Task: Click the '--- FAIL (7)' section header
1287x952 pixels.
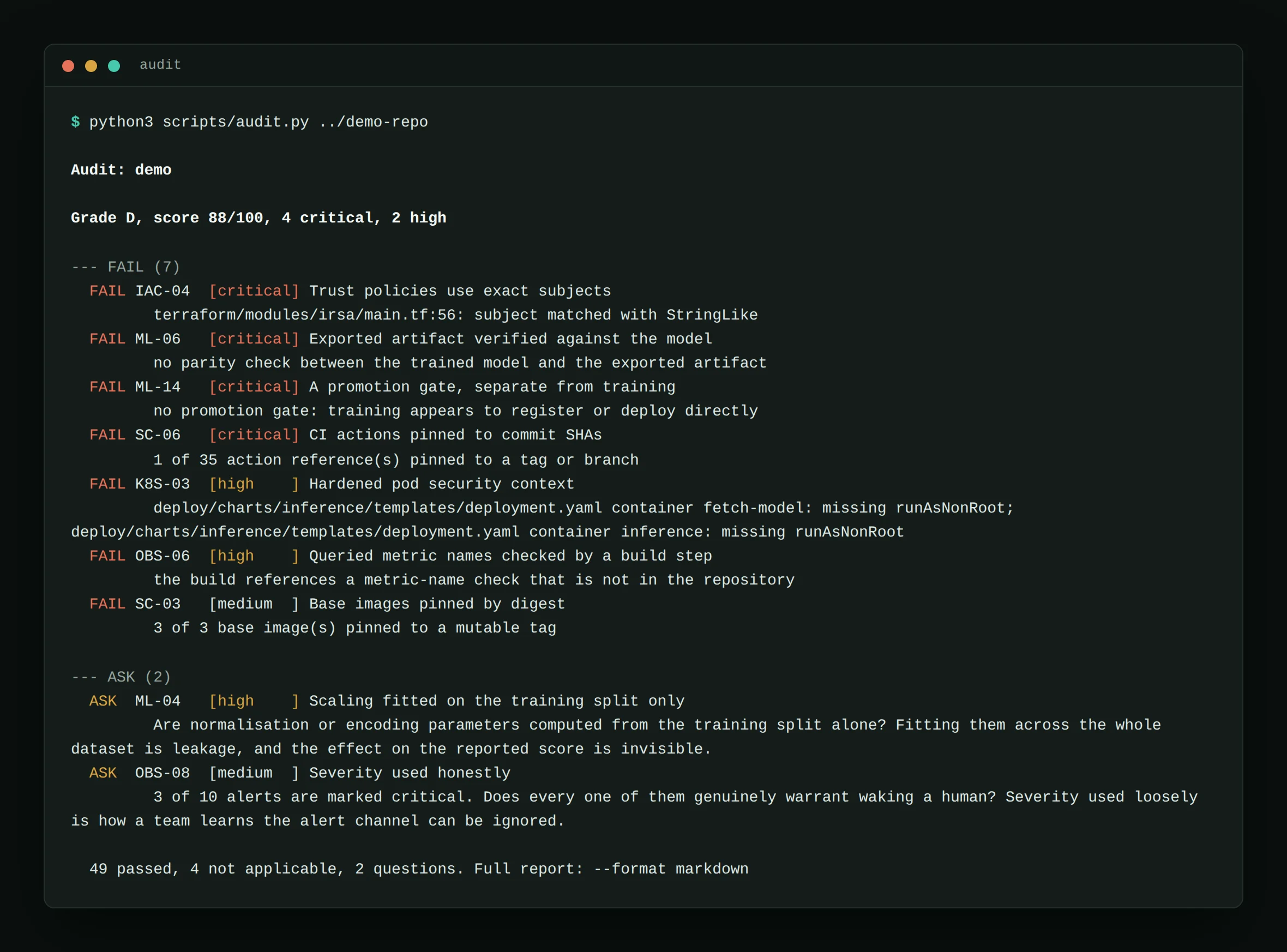Action: 125,267
